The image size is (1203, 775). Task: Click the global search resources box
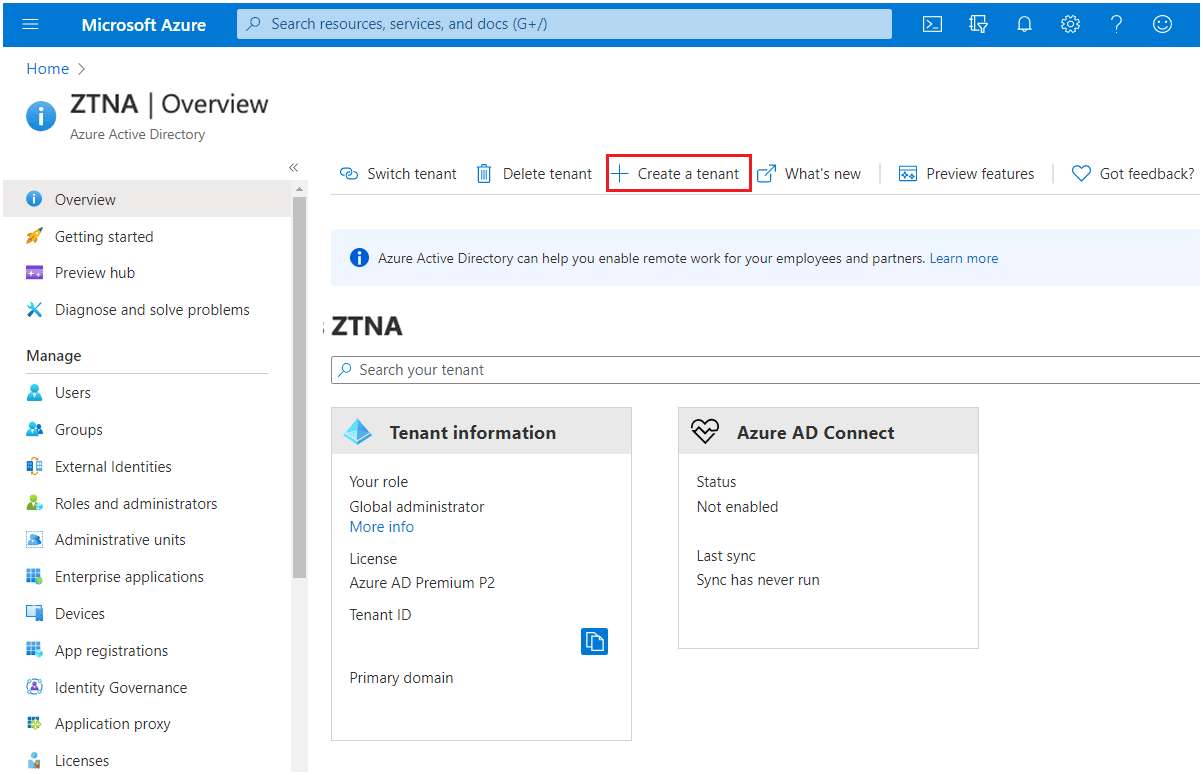(564, 24)
